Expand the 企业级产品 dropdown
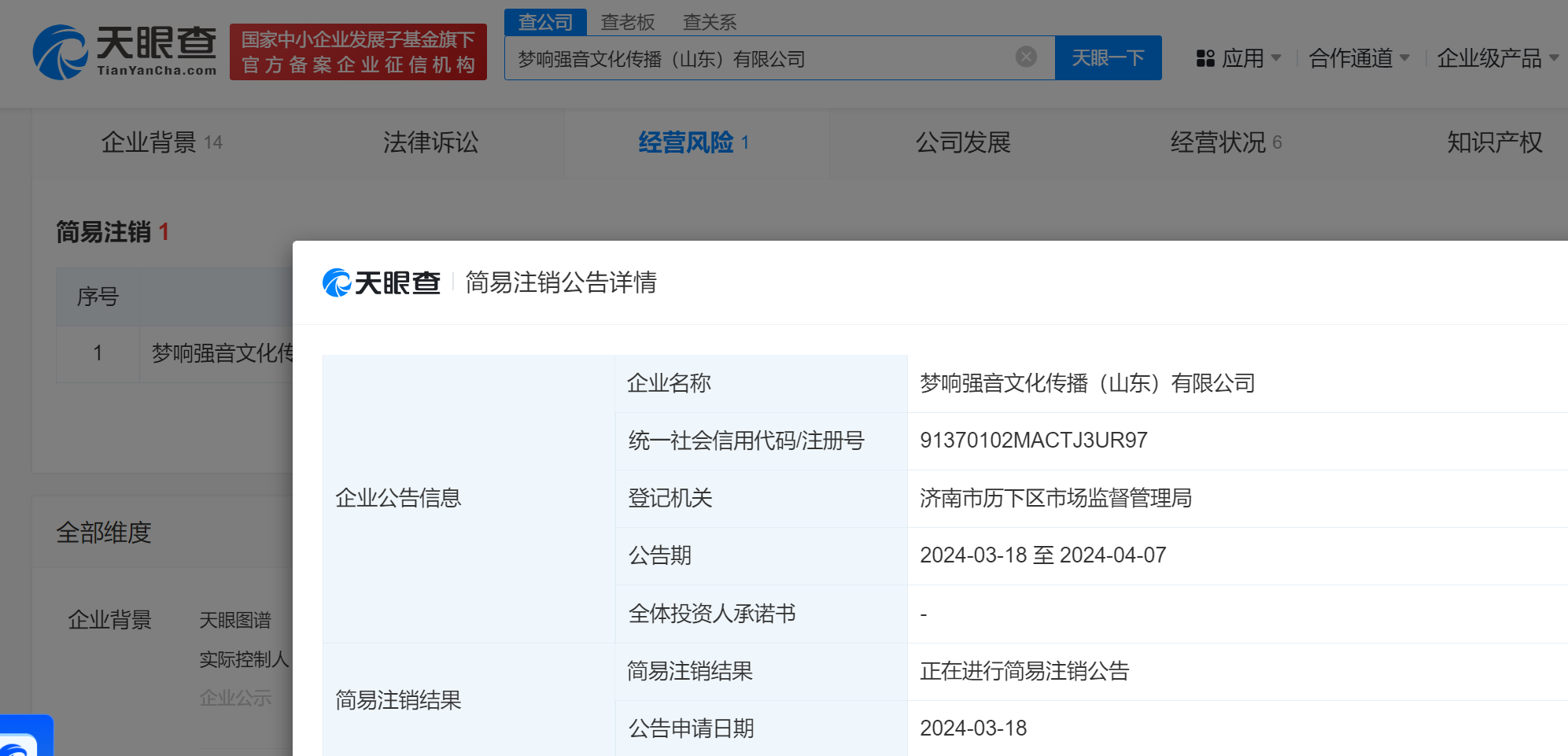The image size is (1568, 756). tap(1496, 58)
